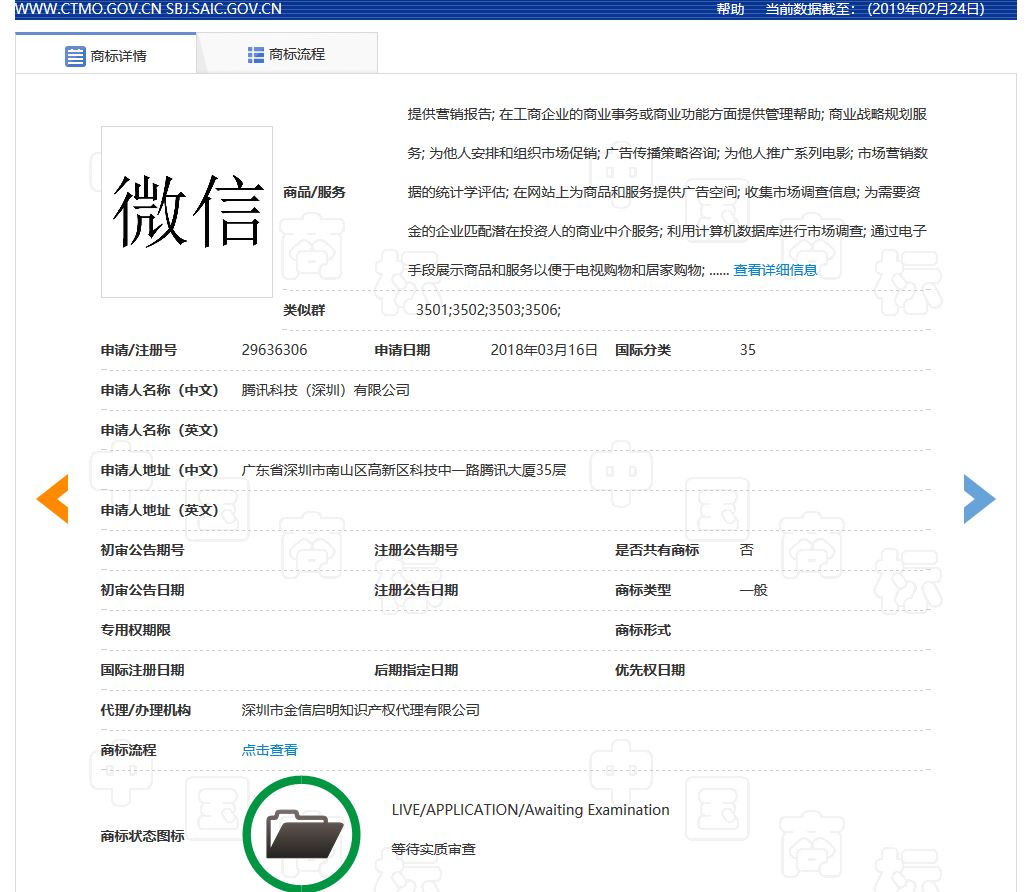Click the green folder status icon

(301, 834)
